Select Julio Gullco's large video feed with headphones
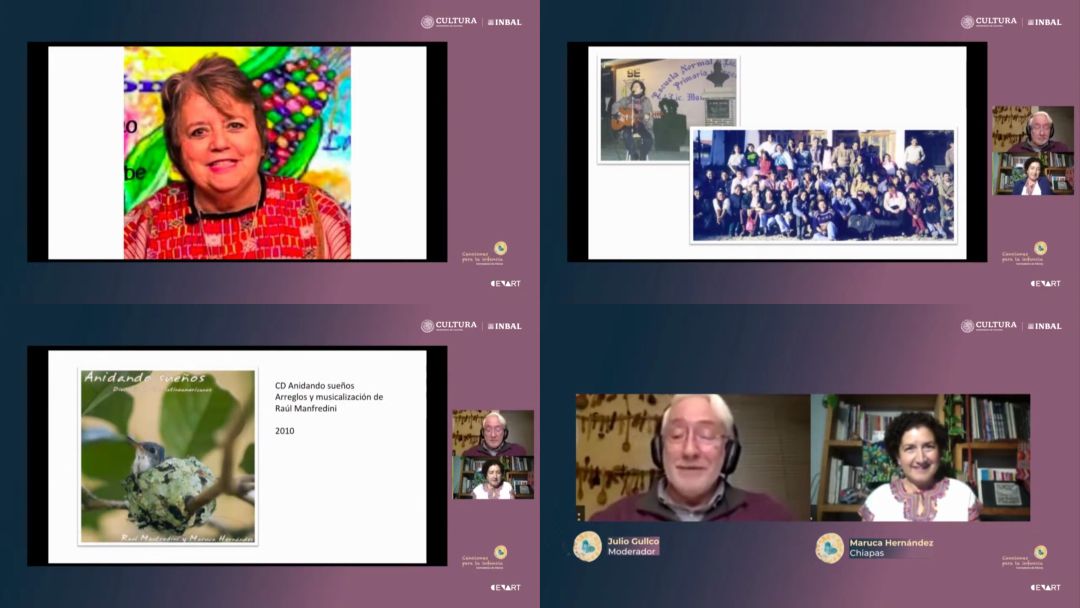This screenshot has width=1080, height=608. click(x=692, y=457)
